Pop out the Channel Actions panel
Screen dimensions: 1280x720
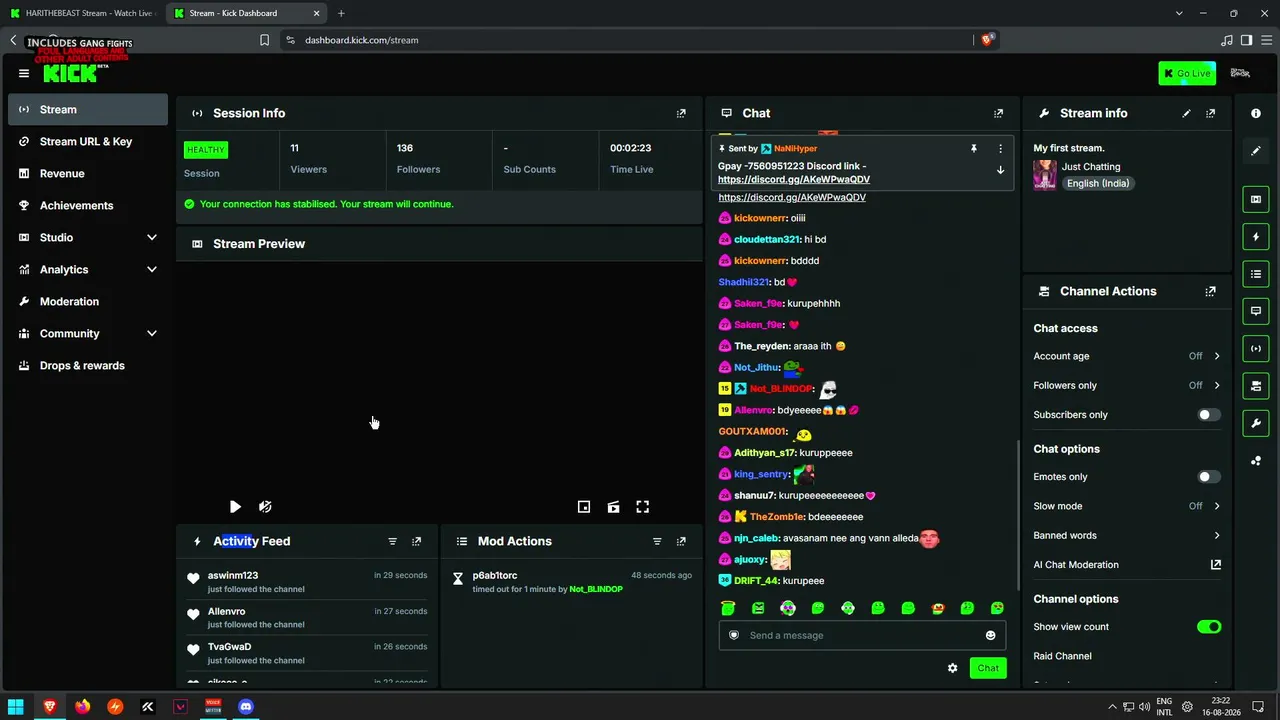point(1211,291)
